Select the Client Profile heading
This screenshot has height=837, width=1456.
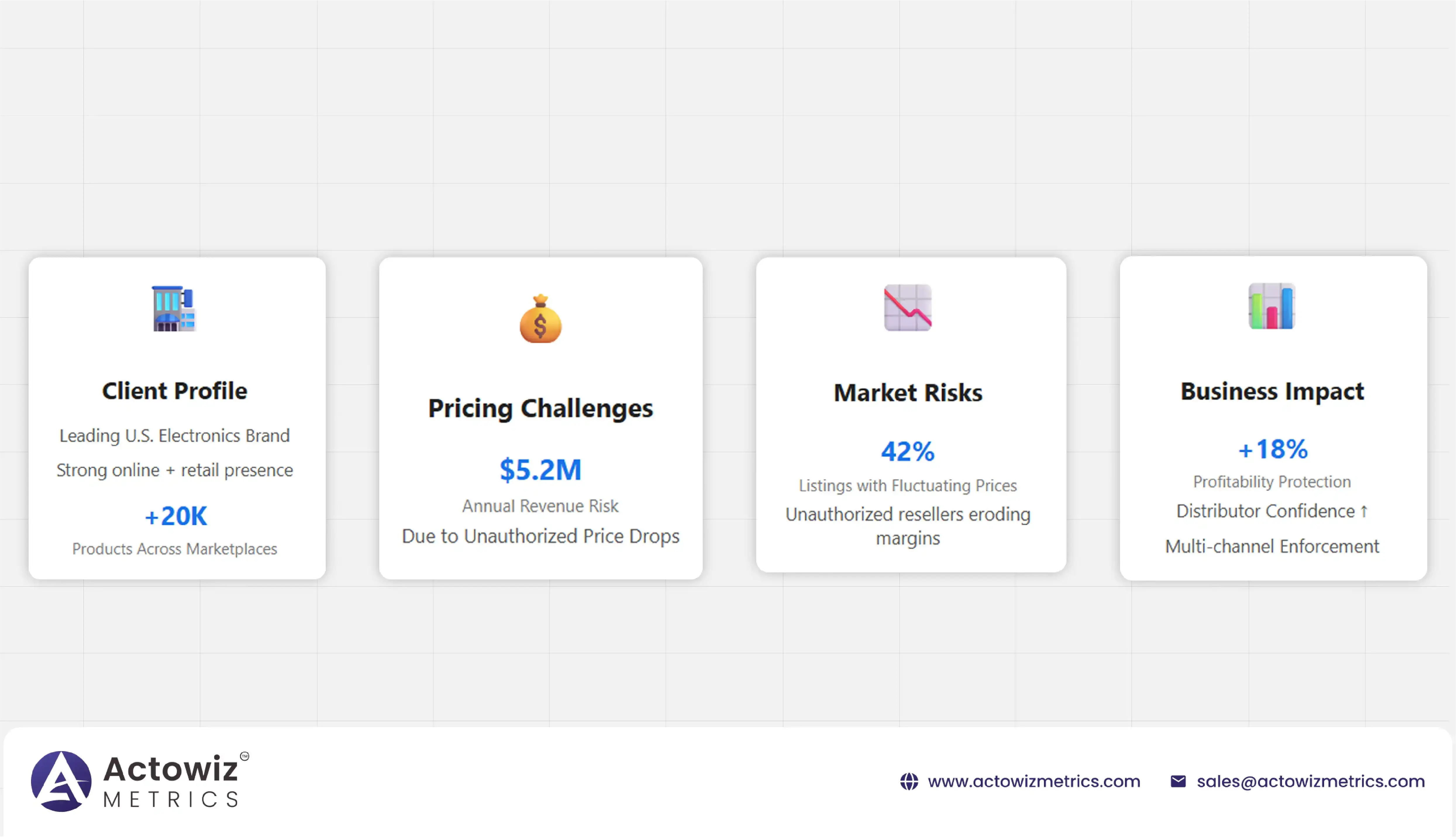tap(175, 391)
